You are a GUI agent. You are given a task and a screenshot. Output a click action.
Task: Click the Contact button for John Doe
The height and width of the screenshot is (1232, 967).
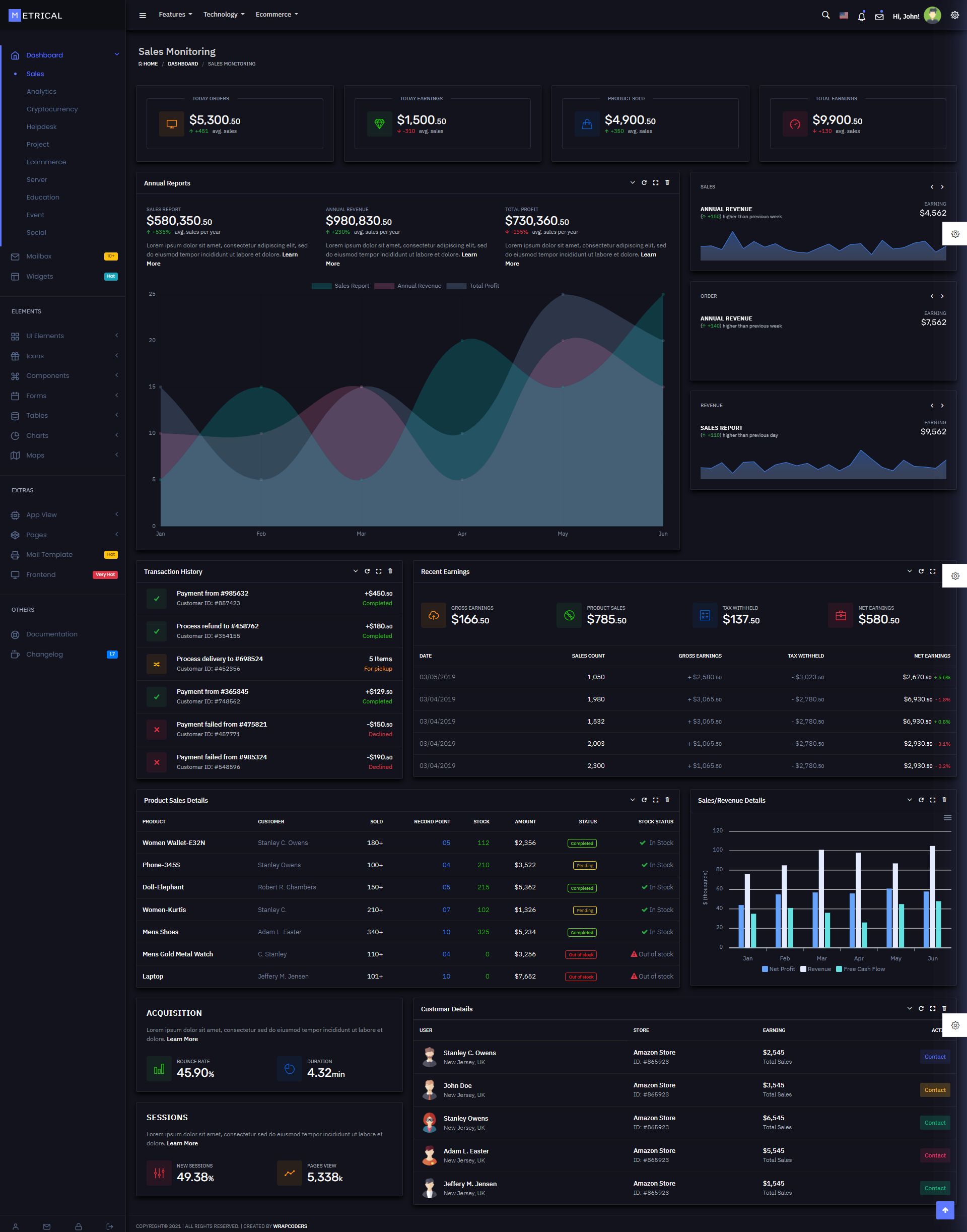point(935,1090)
